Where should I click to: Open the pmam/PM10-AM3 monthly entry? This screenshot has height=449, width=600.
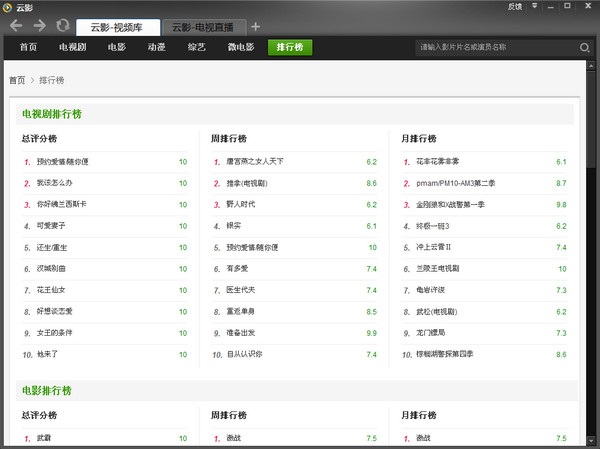(x=456, y=183)
